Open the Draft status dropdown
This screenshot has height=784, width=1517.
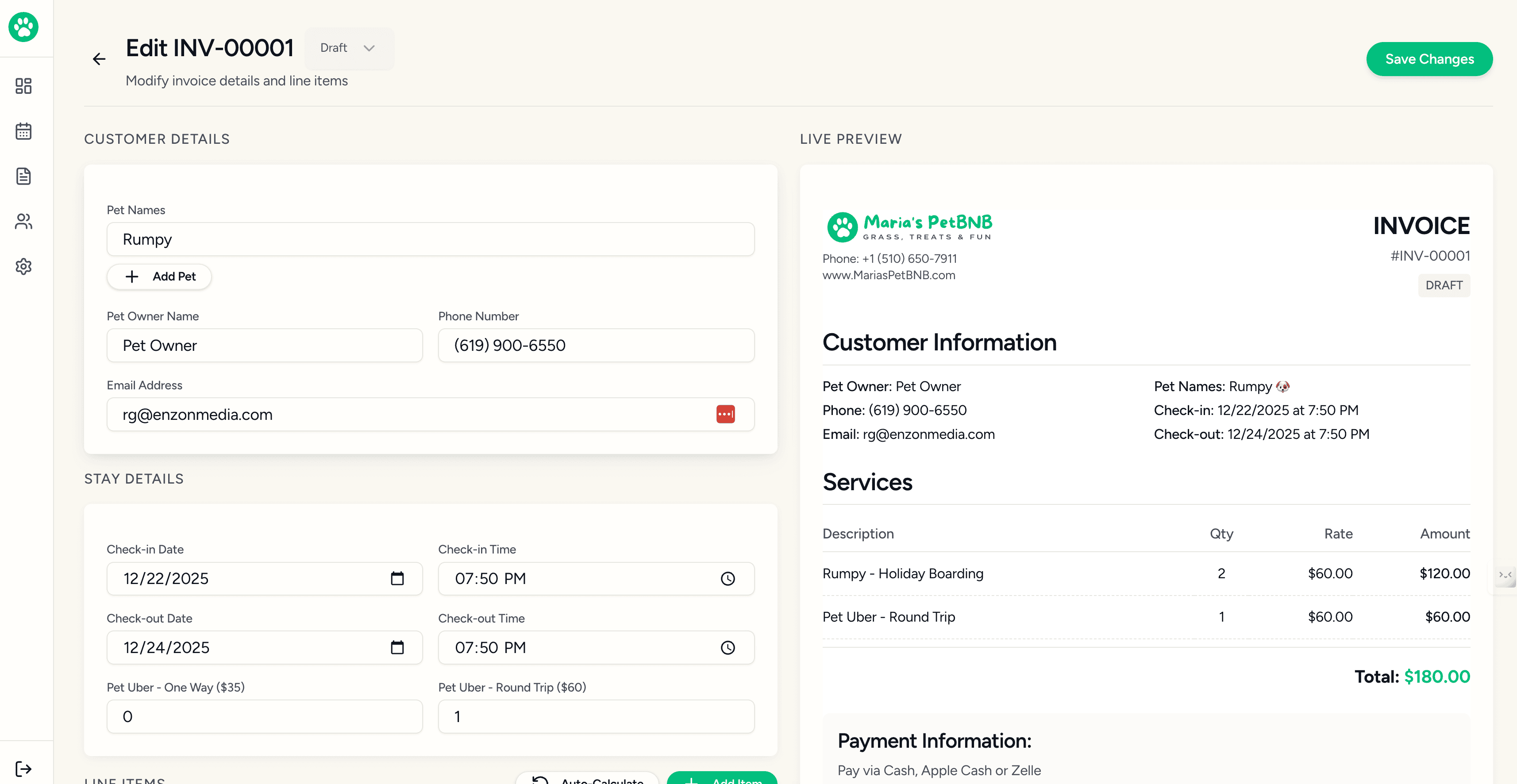click(349, 48)
